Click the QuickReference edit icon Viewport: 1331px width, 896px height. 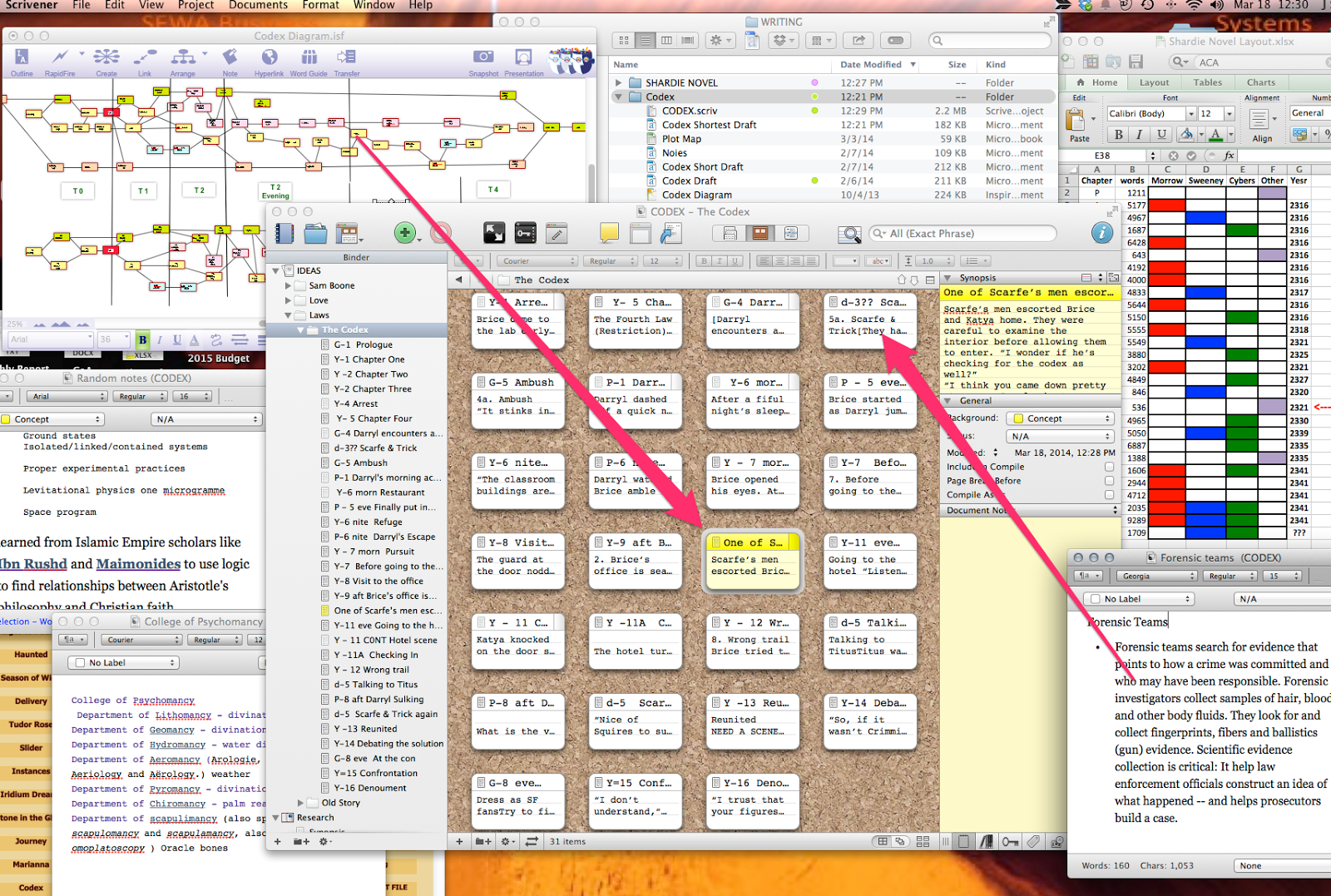(x=557, y=234)
